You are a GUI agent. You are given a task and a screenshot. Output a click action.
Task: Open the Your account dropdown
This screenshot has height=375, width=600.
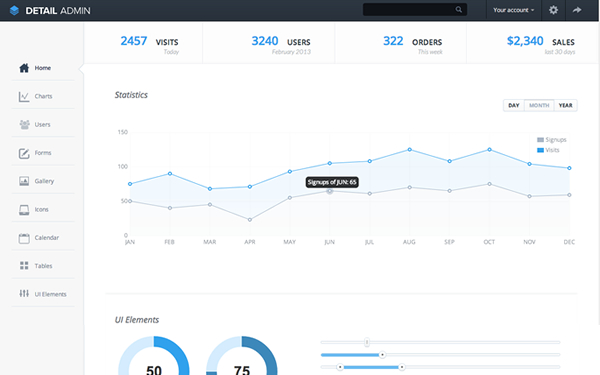513,10
